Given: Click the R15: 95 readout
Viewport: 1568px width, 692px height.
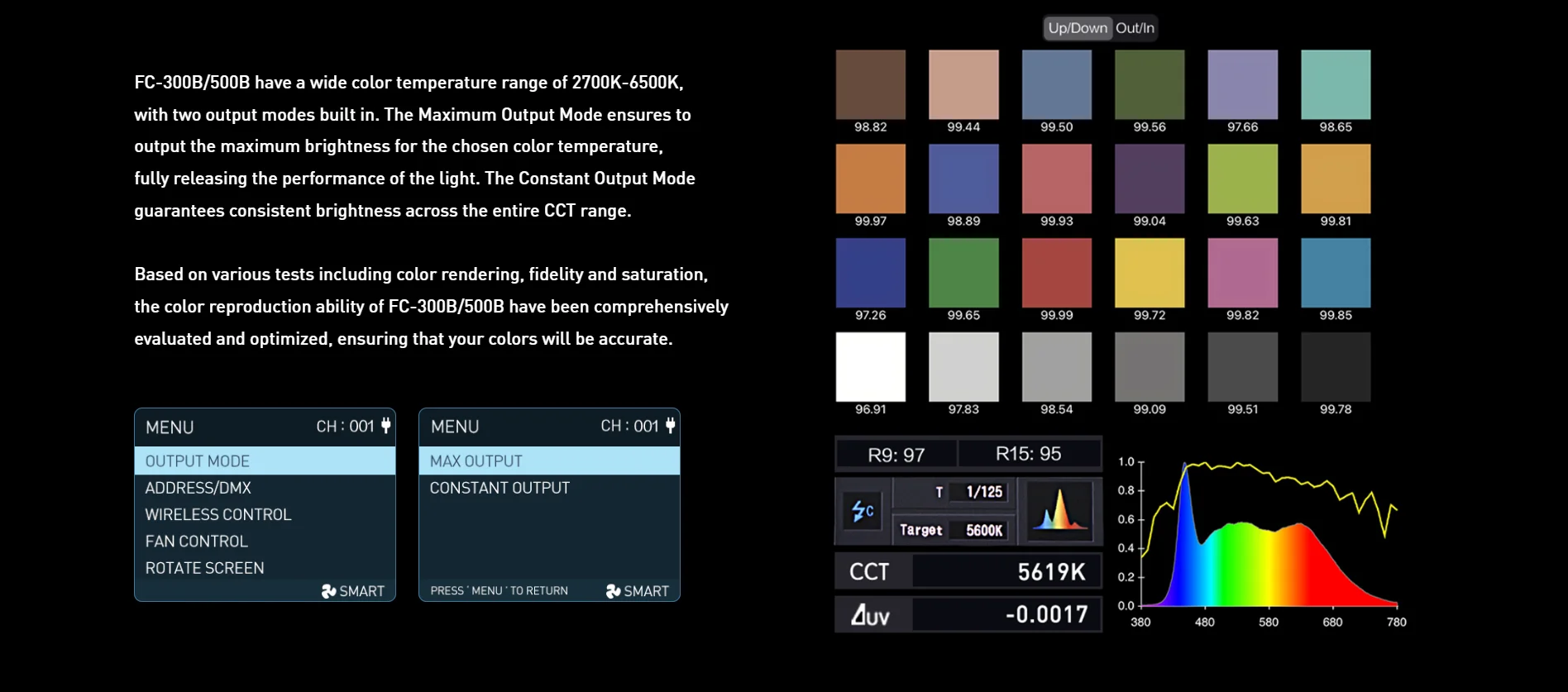Looking at the screenshot, I should 1029,454.
